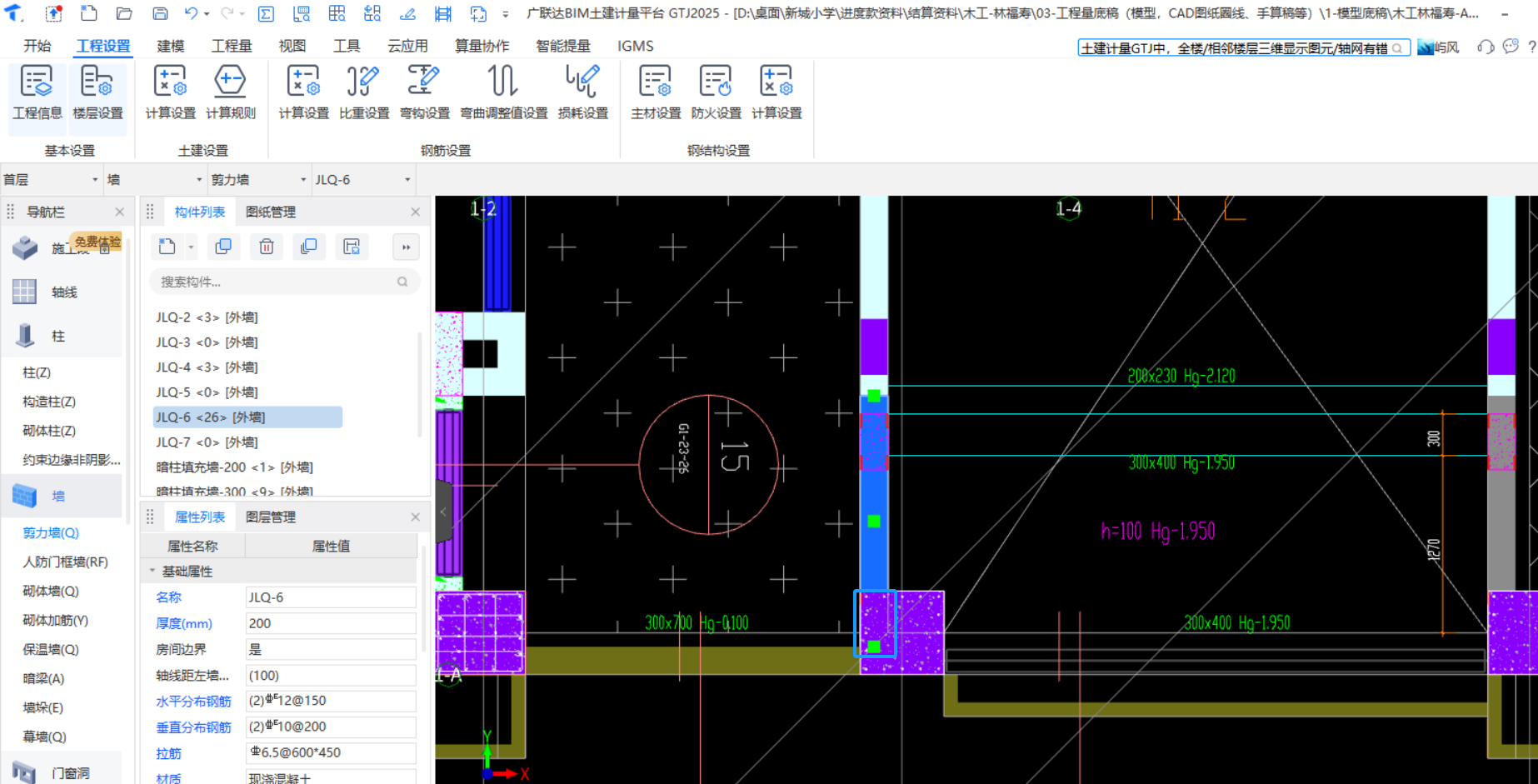1538x784 pixels.
Task: Switch to 建模 ribbon tab
Action: [171, 46]
